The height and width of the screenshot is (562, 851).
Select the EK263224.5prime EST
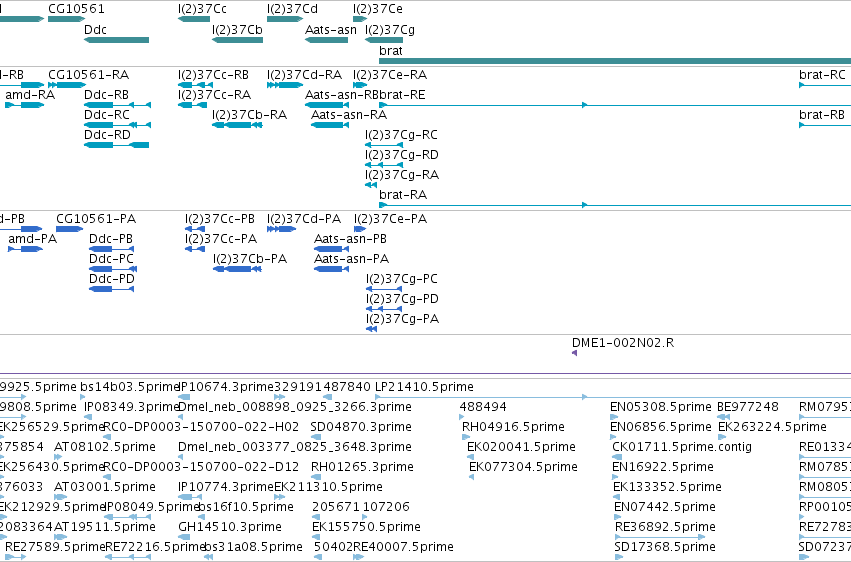(722, 438)
